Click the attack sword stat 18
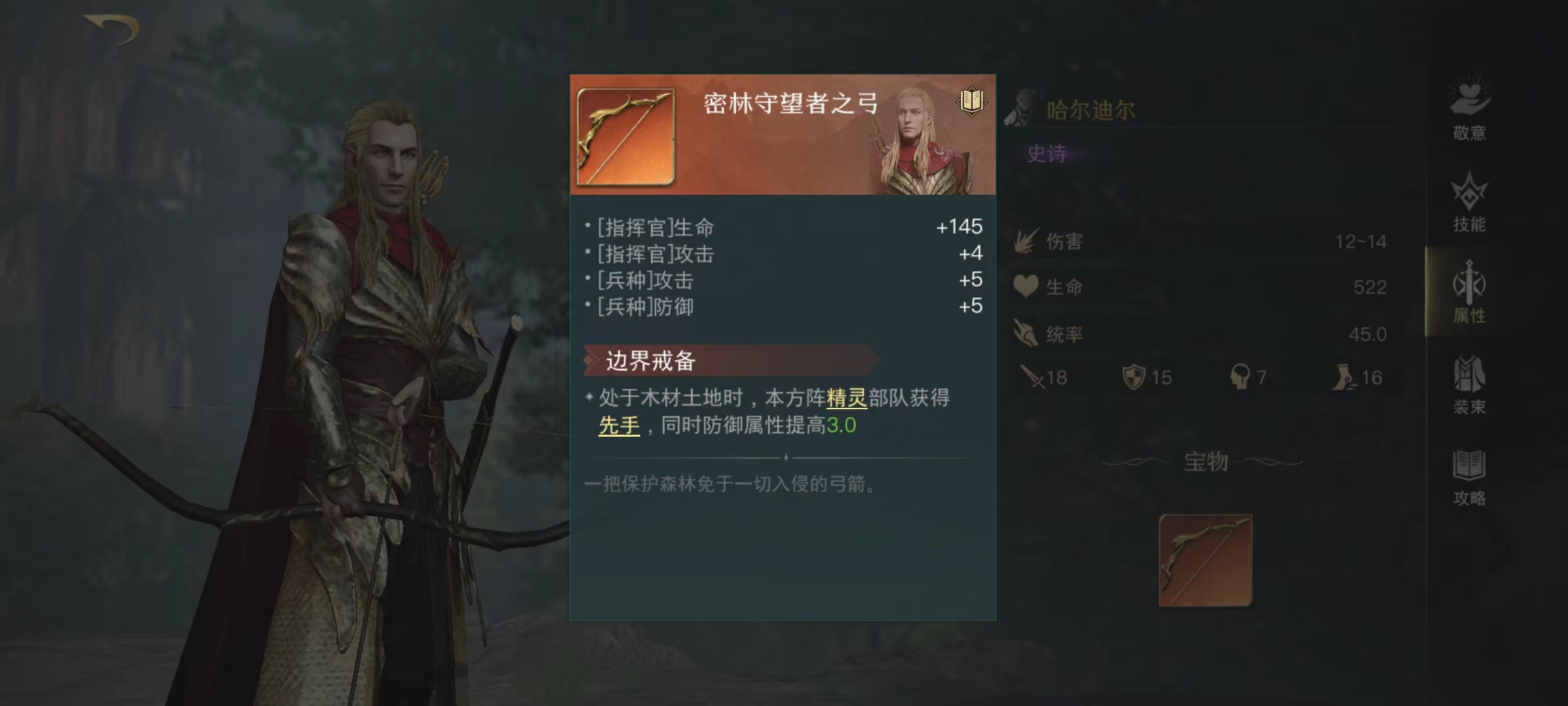The width and height of the screenshot is (1568, 706). [x=1044, y=377]
